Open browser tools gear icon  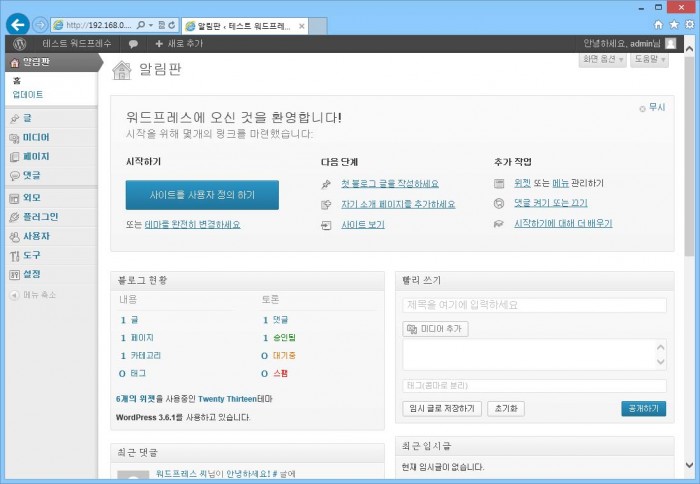(690, 25)
